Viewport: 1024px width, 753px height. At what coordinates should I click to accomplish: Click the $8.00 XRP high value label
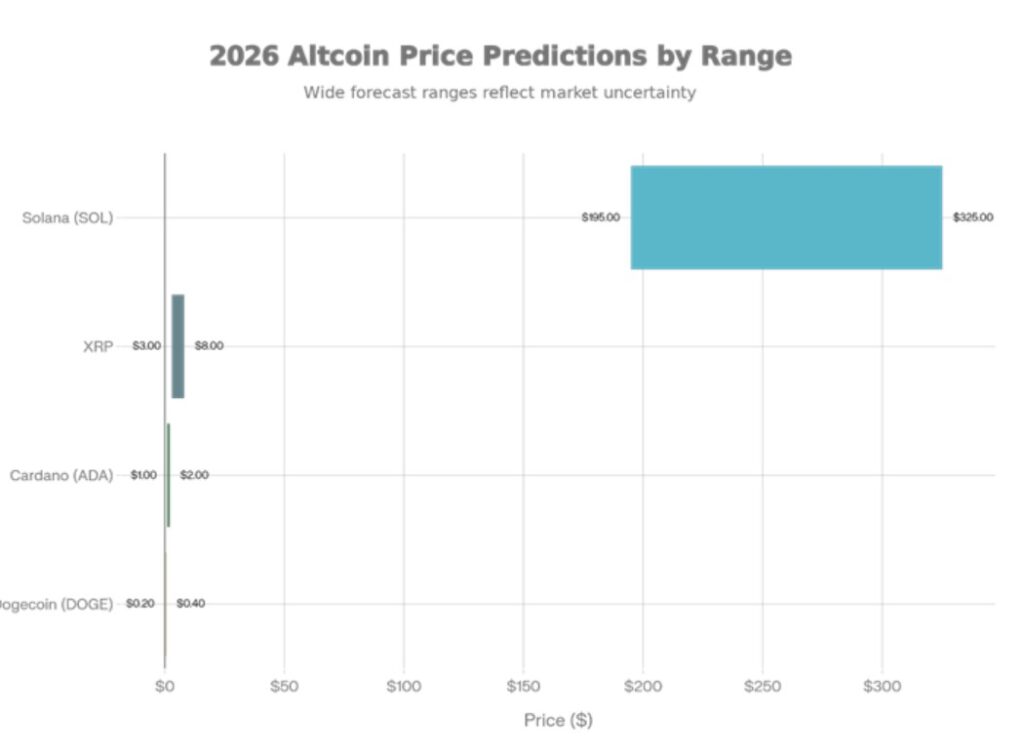point(209,346)
